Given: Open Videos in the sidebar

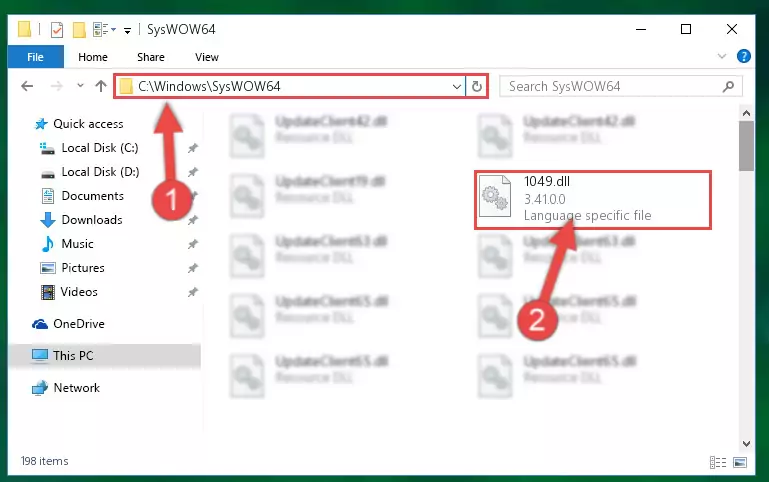Looking at the screenshot, I should (x=79, y=292).
